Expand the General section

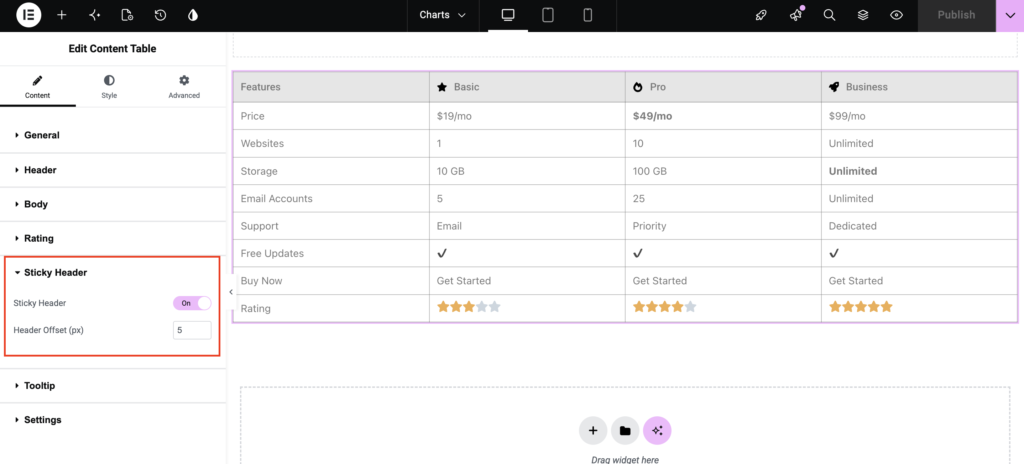click(113, 135)
